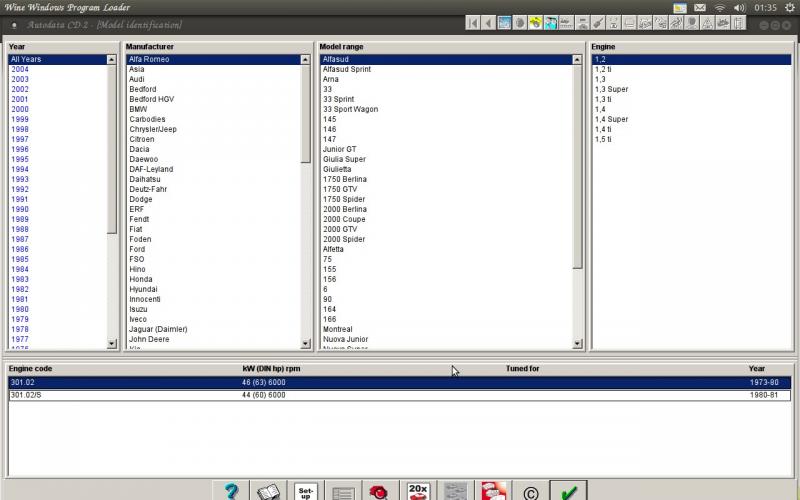Click the red cards icon in bottom bar
Viewport: 800px width, 500px height.
pyautogui.click(x=493, y=491)
